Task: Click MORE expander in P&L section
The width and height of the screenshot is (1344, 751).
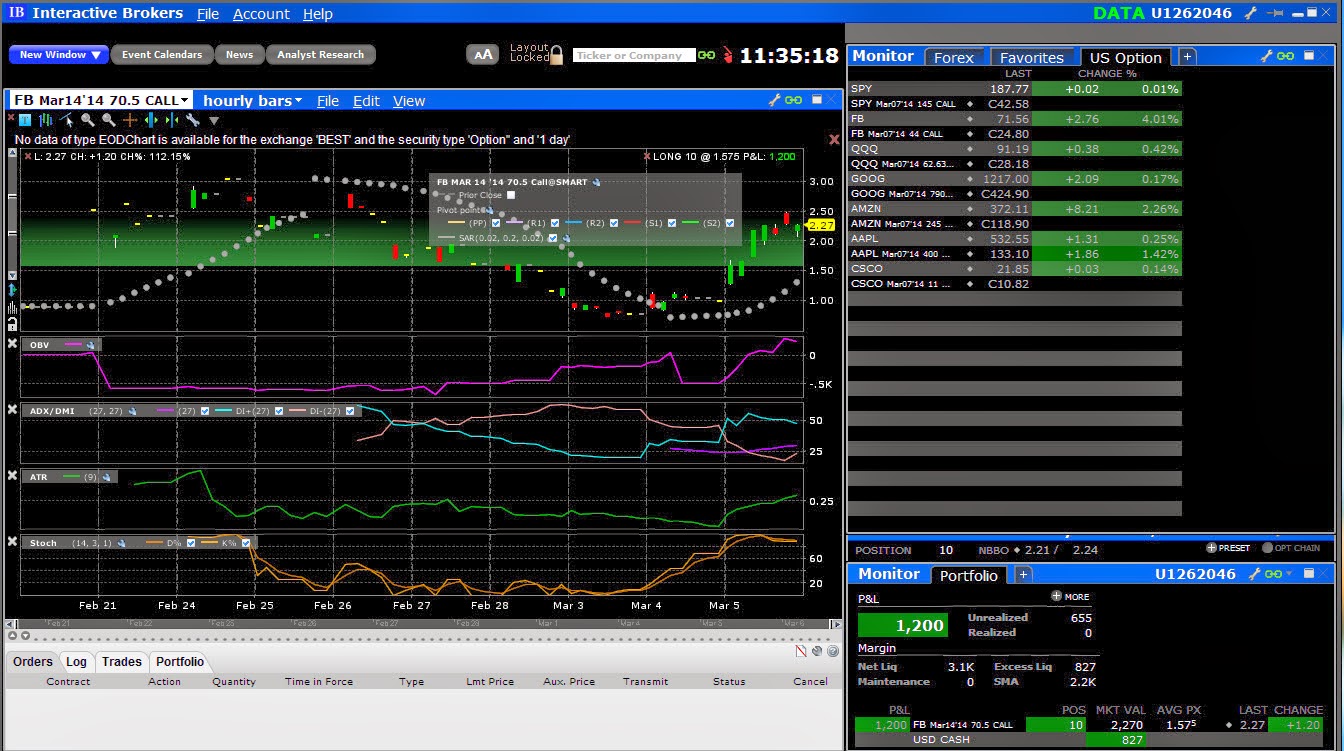Action: coord(1070,597)
